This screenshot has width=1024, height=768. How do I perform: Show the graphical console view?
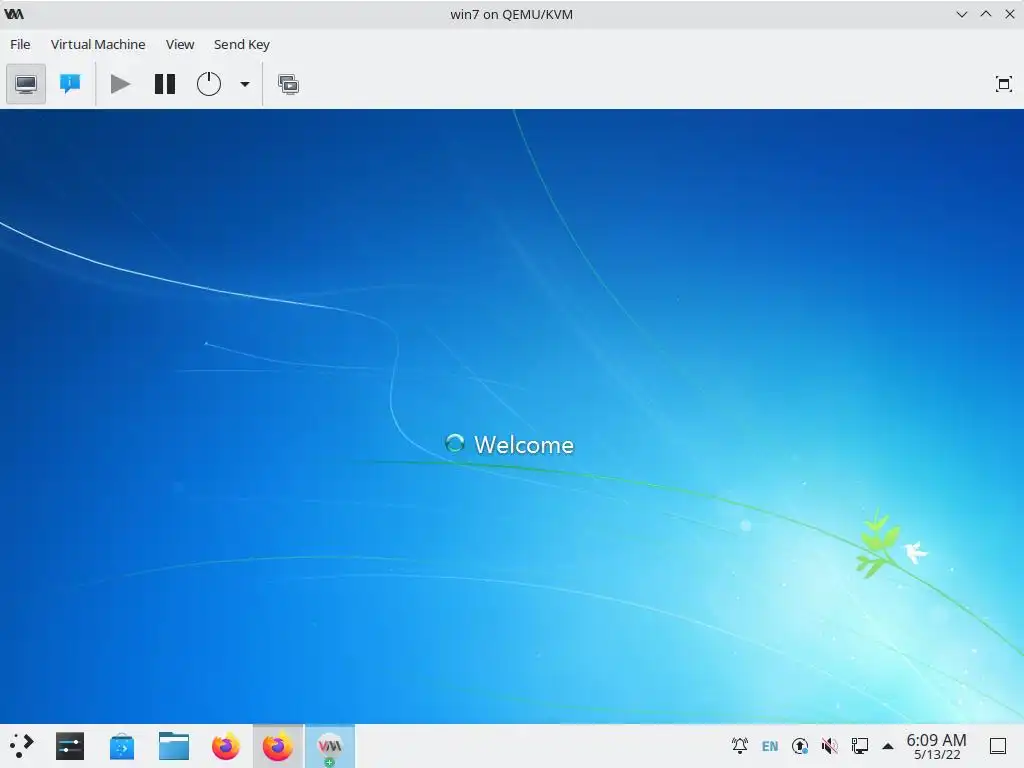pyautogui.click(x=26, y=84)
